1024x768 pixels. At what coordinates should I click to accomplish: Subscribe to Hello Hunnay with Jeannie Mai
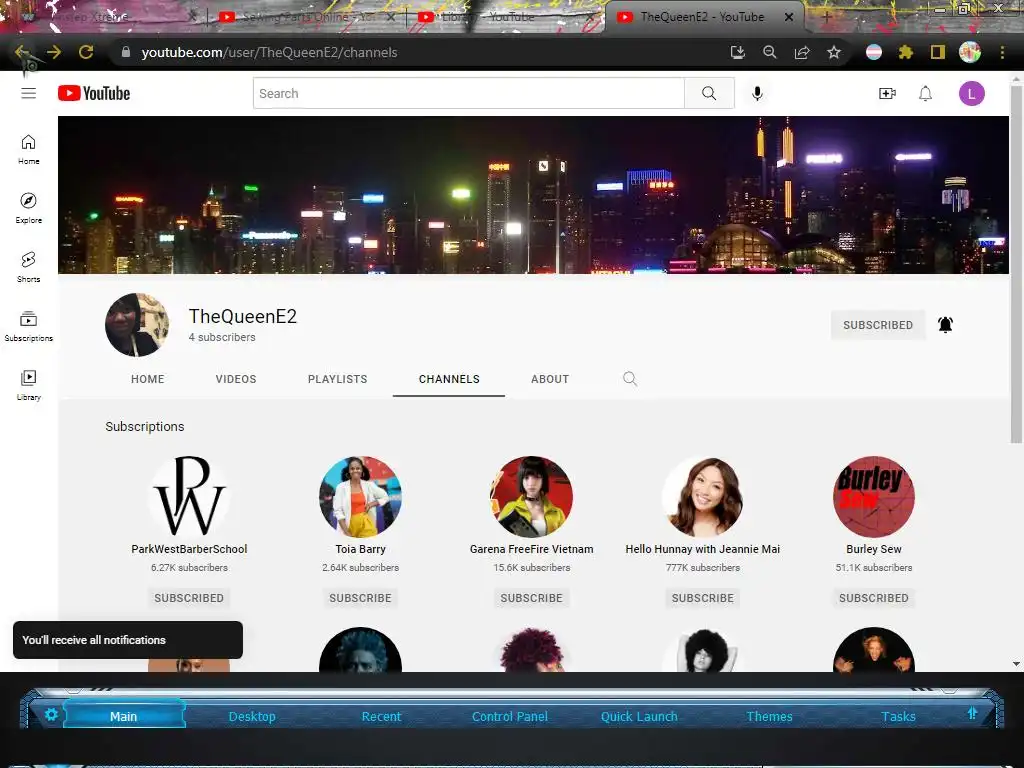703,598
